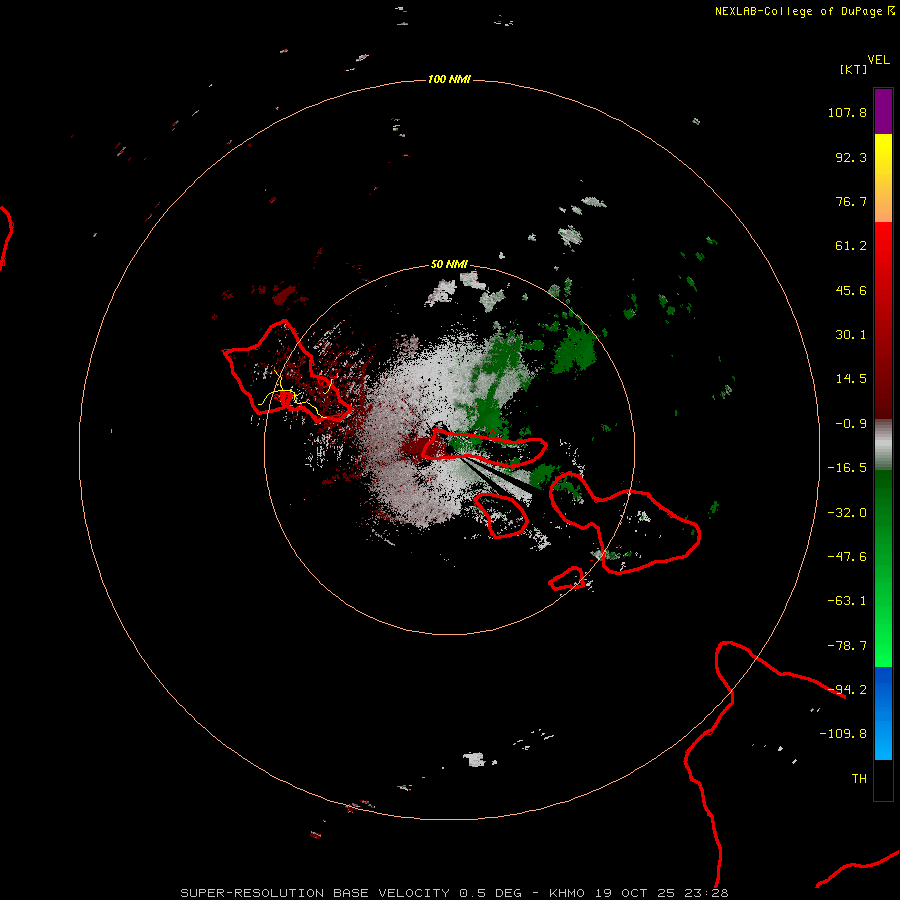Click the -0.9 legend value
900x900 pixels.
coord(851,424)
